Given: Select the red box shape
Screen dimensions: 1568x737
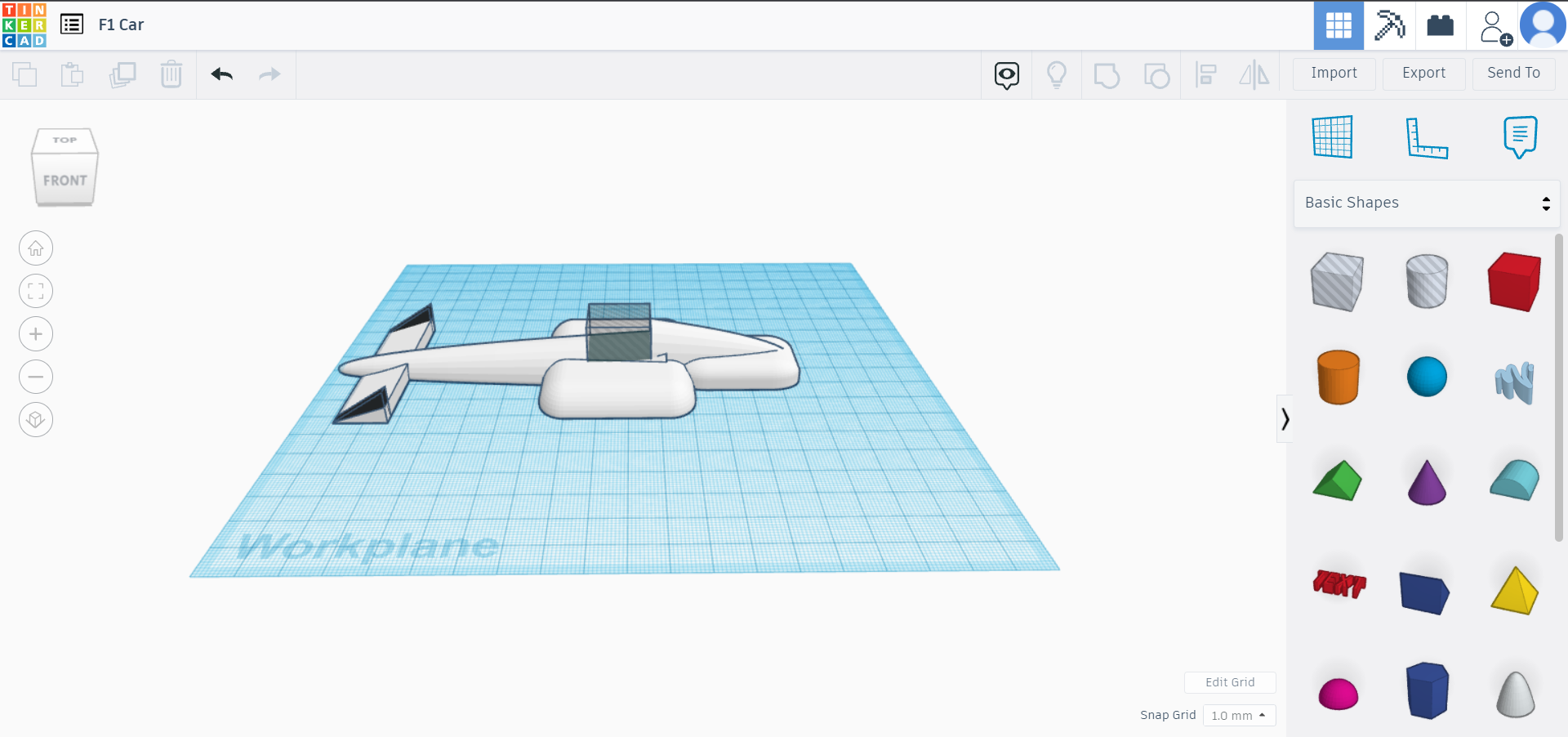Looking at the screenshot, I should coord(1514,281).
